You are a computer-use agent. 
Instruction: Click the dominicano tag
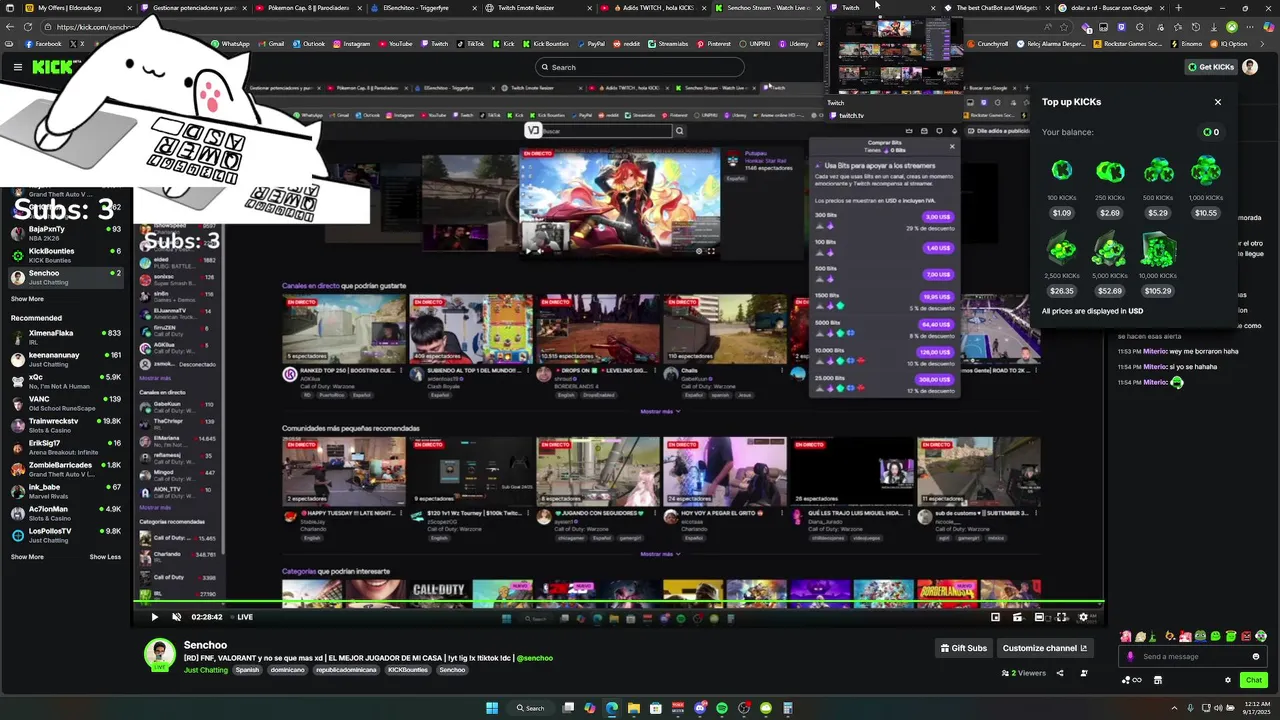click(287, 670)
